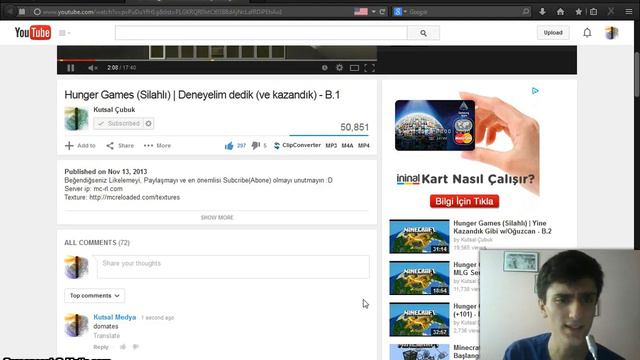Open browser hamburger menu
This screenshot has height=360, width=640.
pos(629,12)
